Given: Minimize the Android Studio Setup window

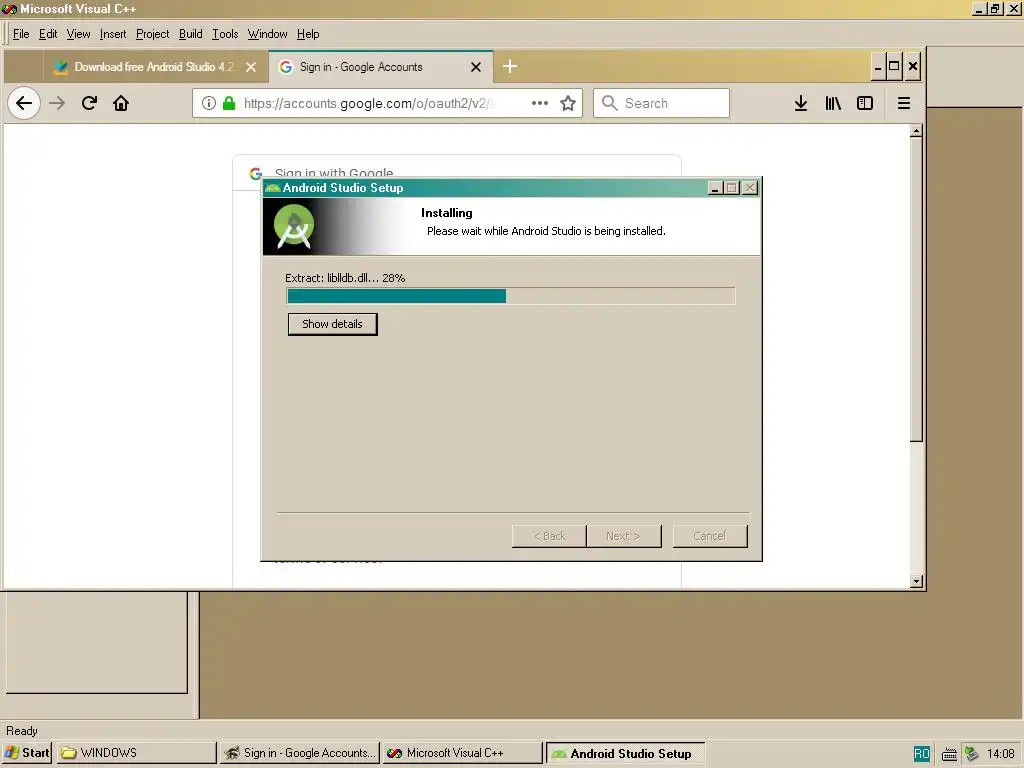Looking at the screenshot, I should pos(715,188).
